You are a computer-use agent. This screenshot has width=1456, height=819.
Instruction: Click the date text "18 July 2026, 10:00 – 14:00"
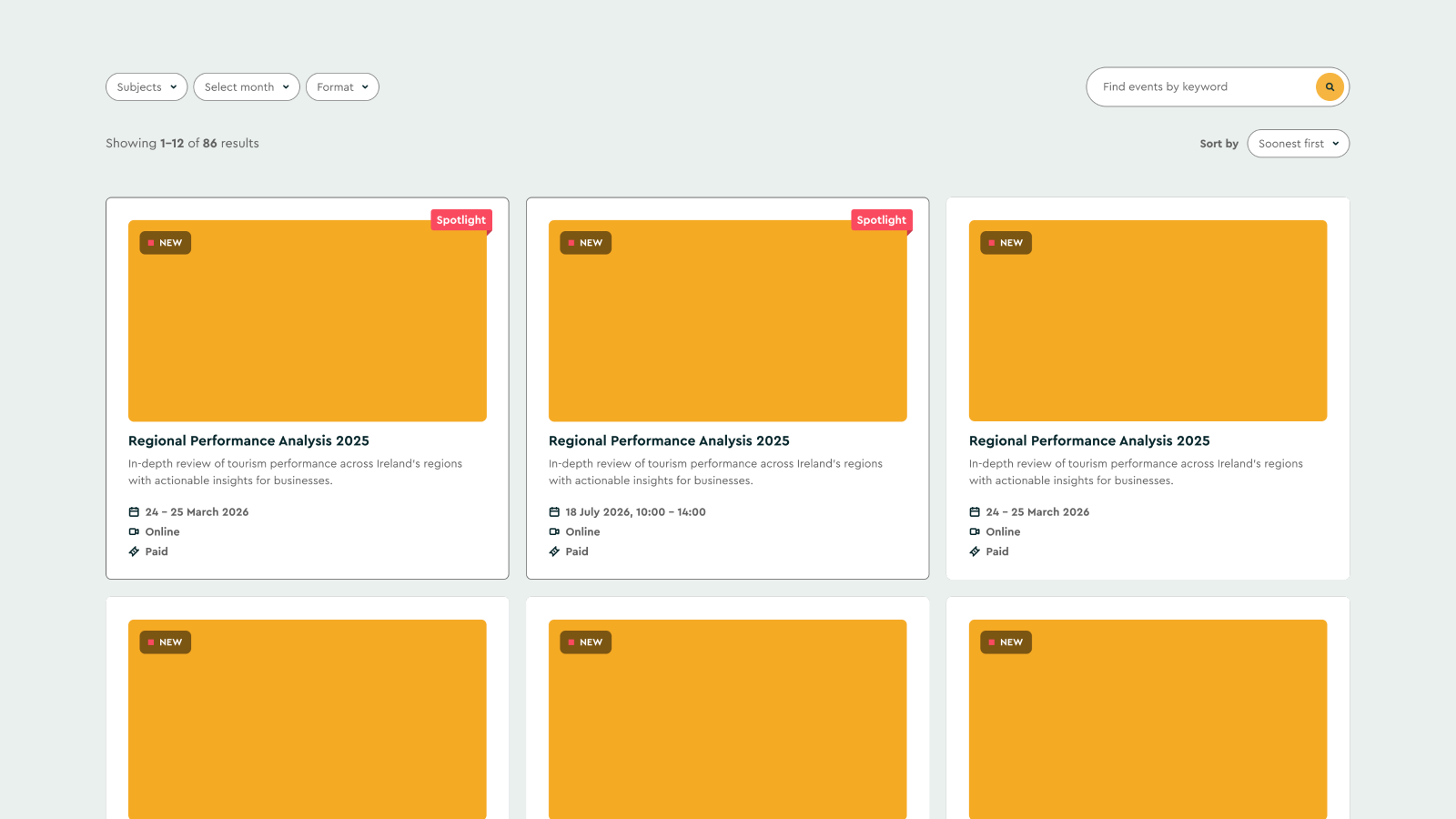635,512
